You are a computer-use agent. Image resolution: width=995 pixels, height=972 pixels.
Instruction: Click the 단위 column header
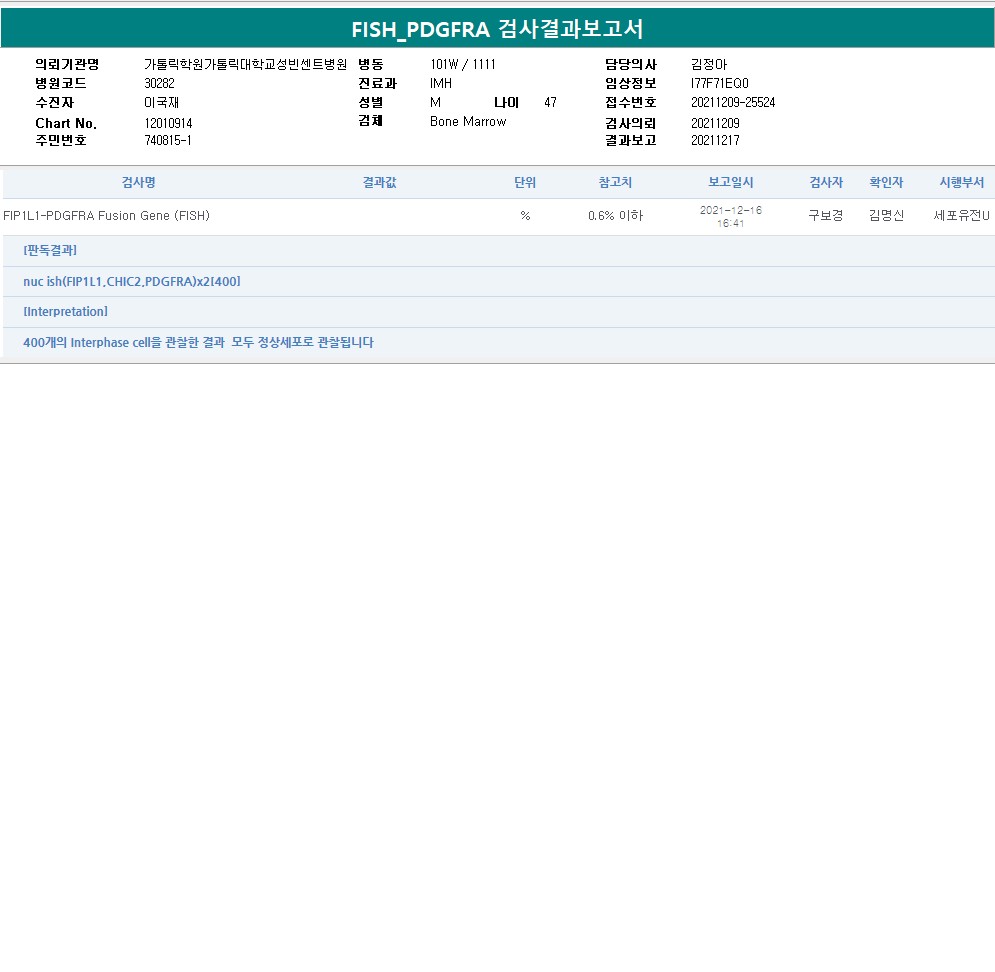click(525, 182)
